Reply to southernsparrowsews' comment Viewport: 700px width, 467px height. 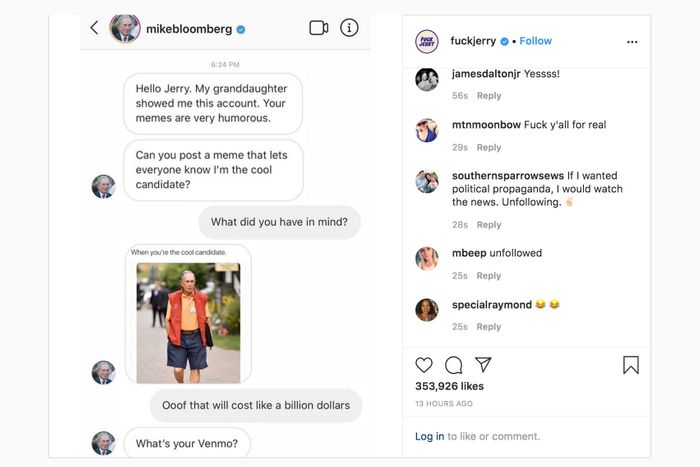489,225
